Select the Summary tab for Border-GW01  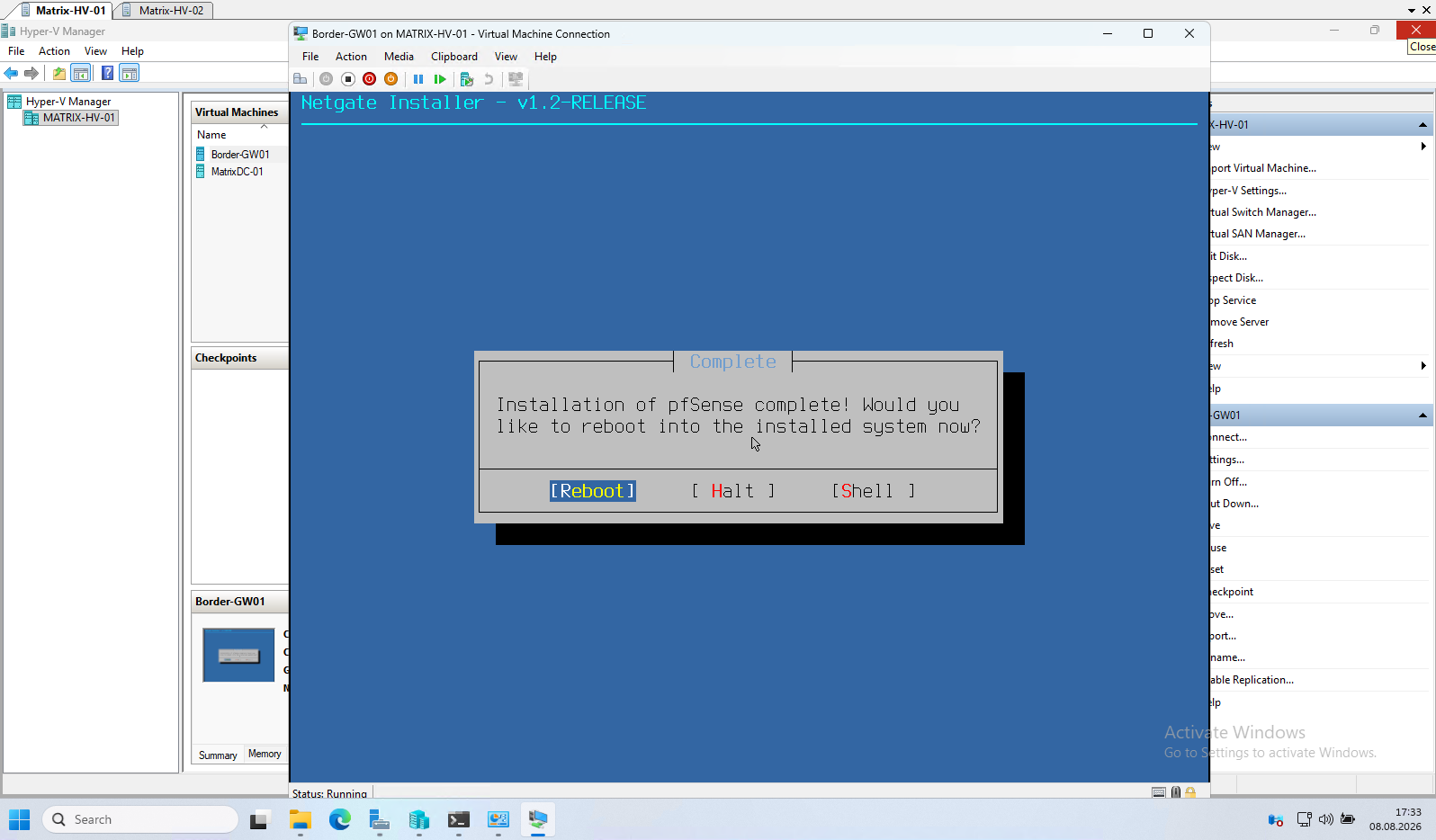(x=218, y=755)
